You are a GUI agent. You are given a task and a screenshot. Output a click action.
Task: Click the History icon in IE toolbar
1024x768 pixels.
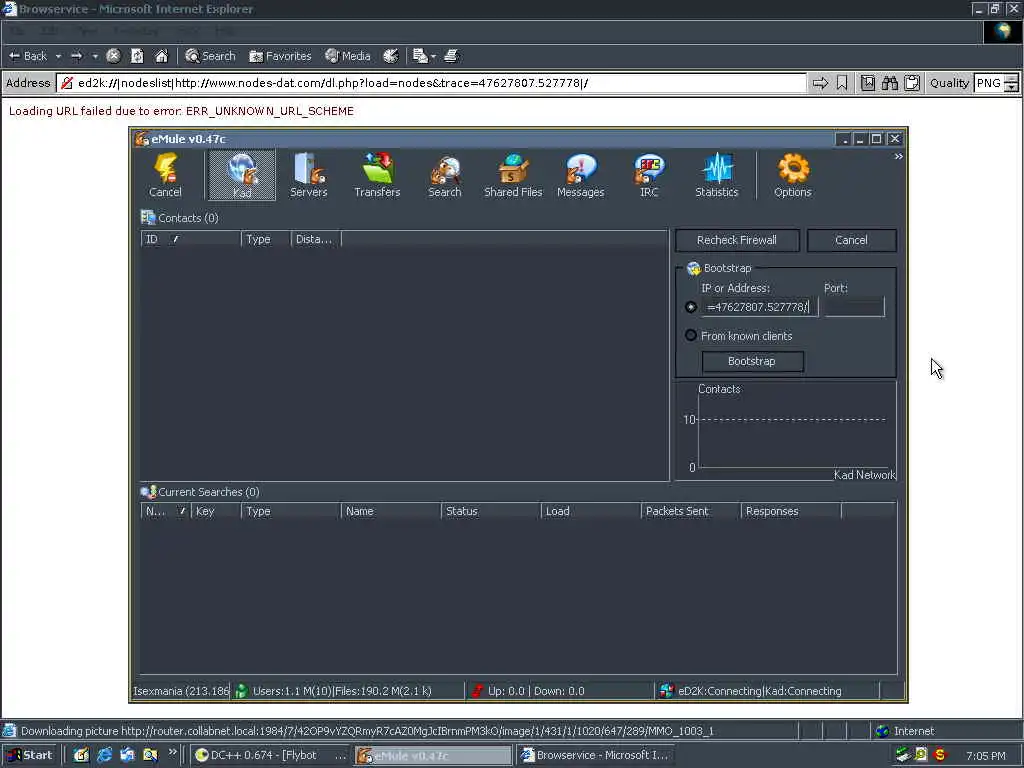(x=391, y=56)
